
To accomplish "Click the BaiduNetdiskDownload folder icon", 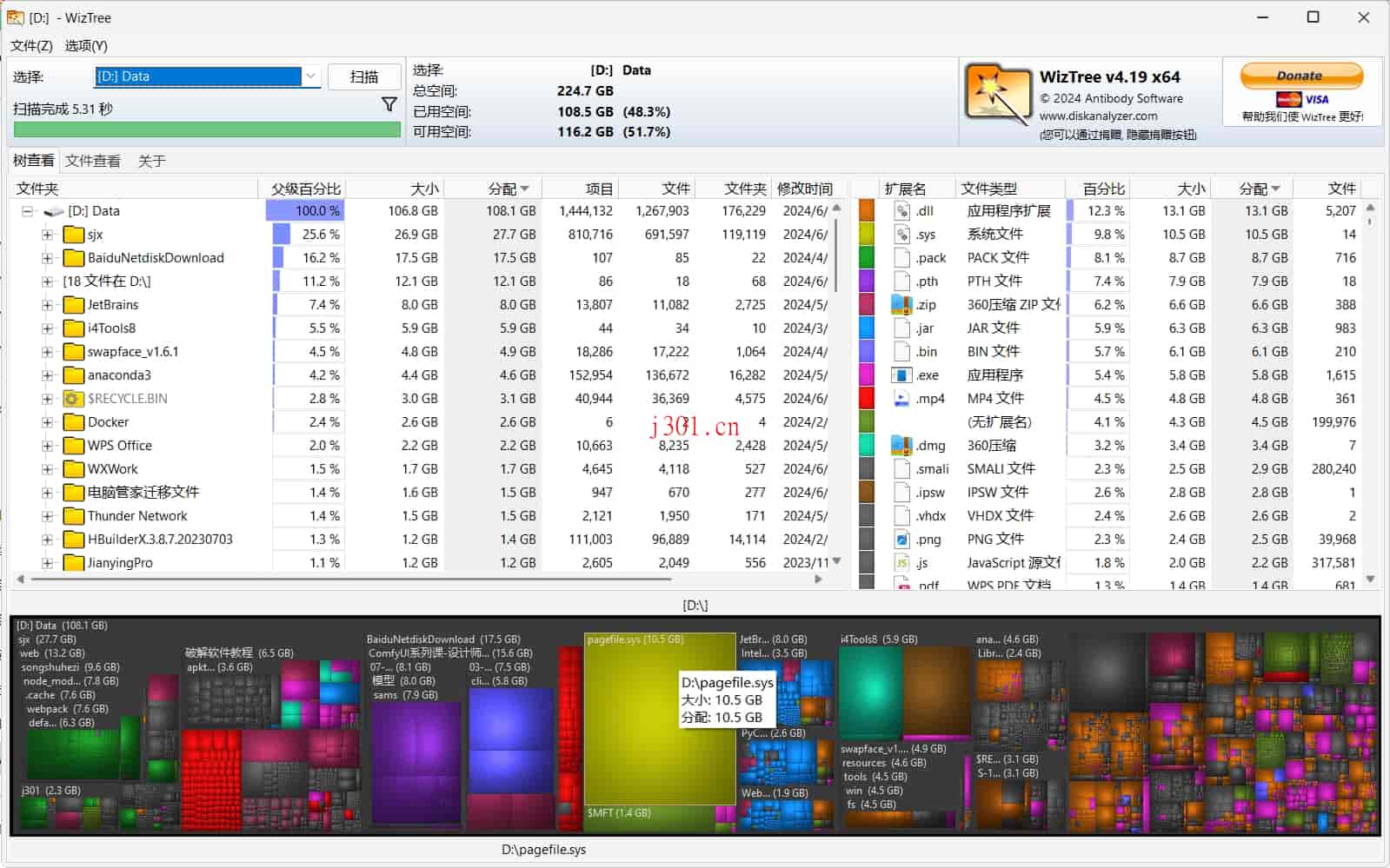I will point(73,258).
